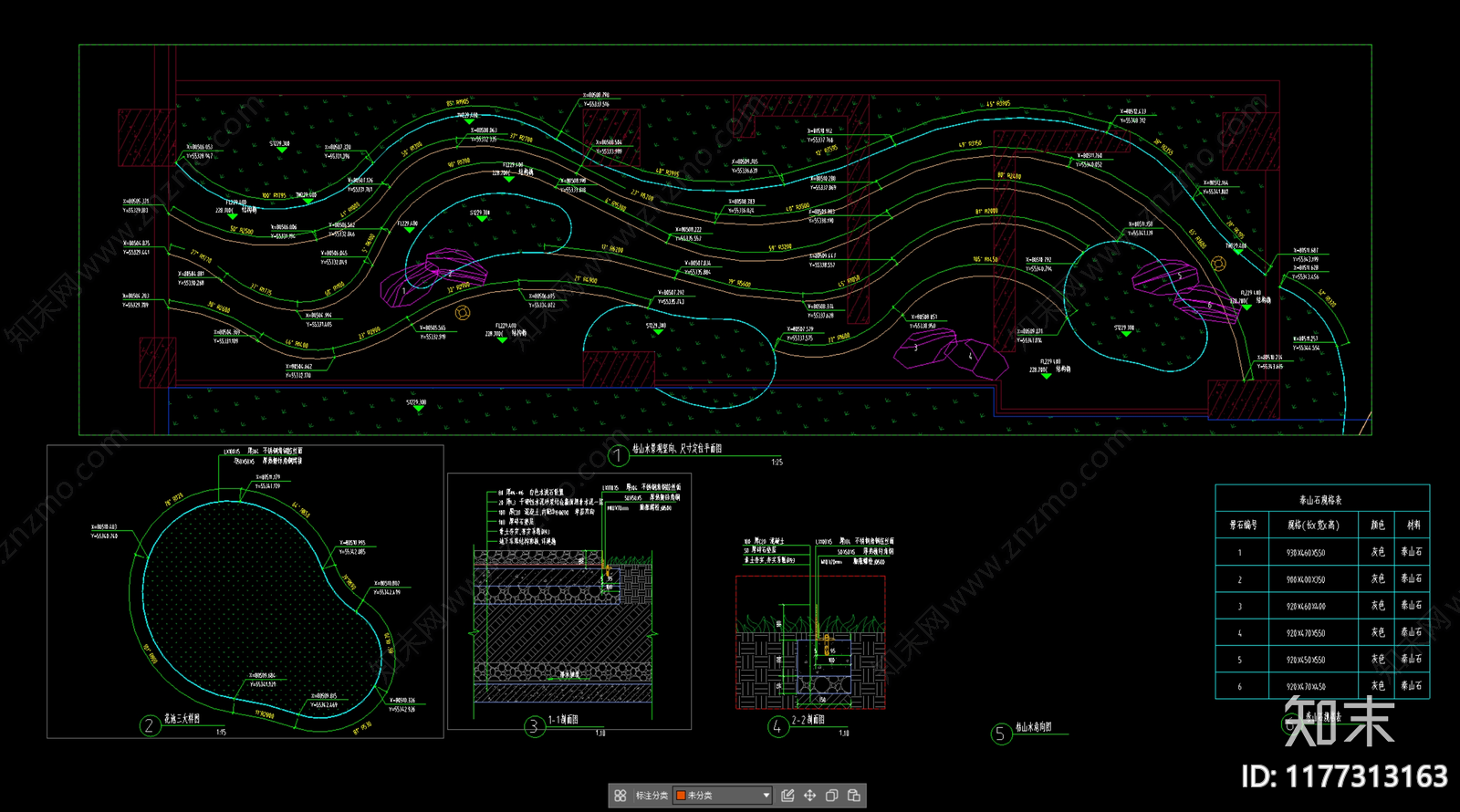Click the 标注分类 label in the toolbar
Image resolution: width=1460 pixels, height=812 pixels.
click(652, 796)
